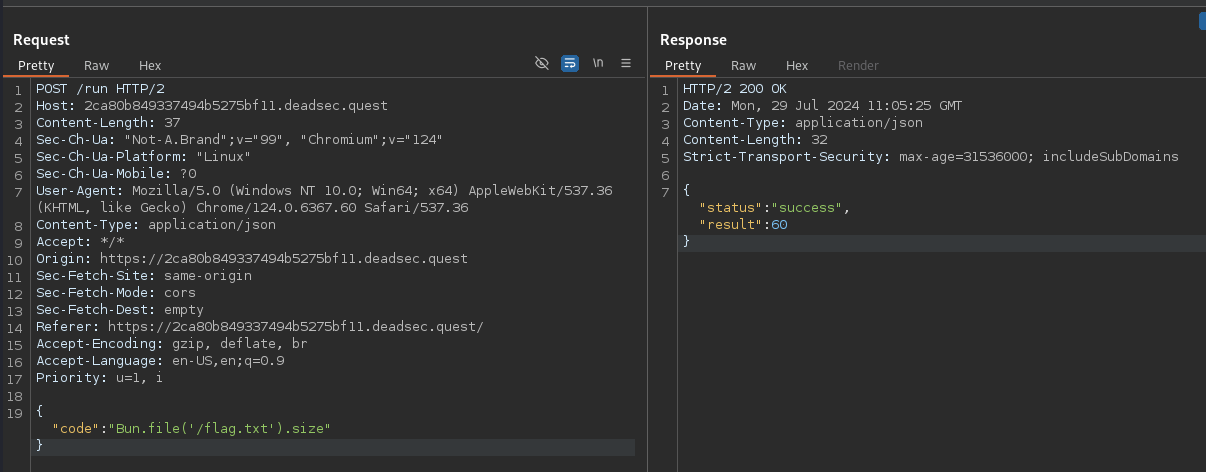The height and width of the screenshot is (472, 1206).
Task: Click the 'Sec-Fetch-Site: same-origin' line
Action: click(x=144, y=275)
